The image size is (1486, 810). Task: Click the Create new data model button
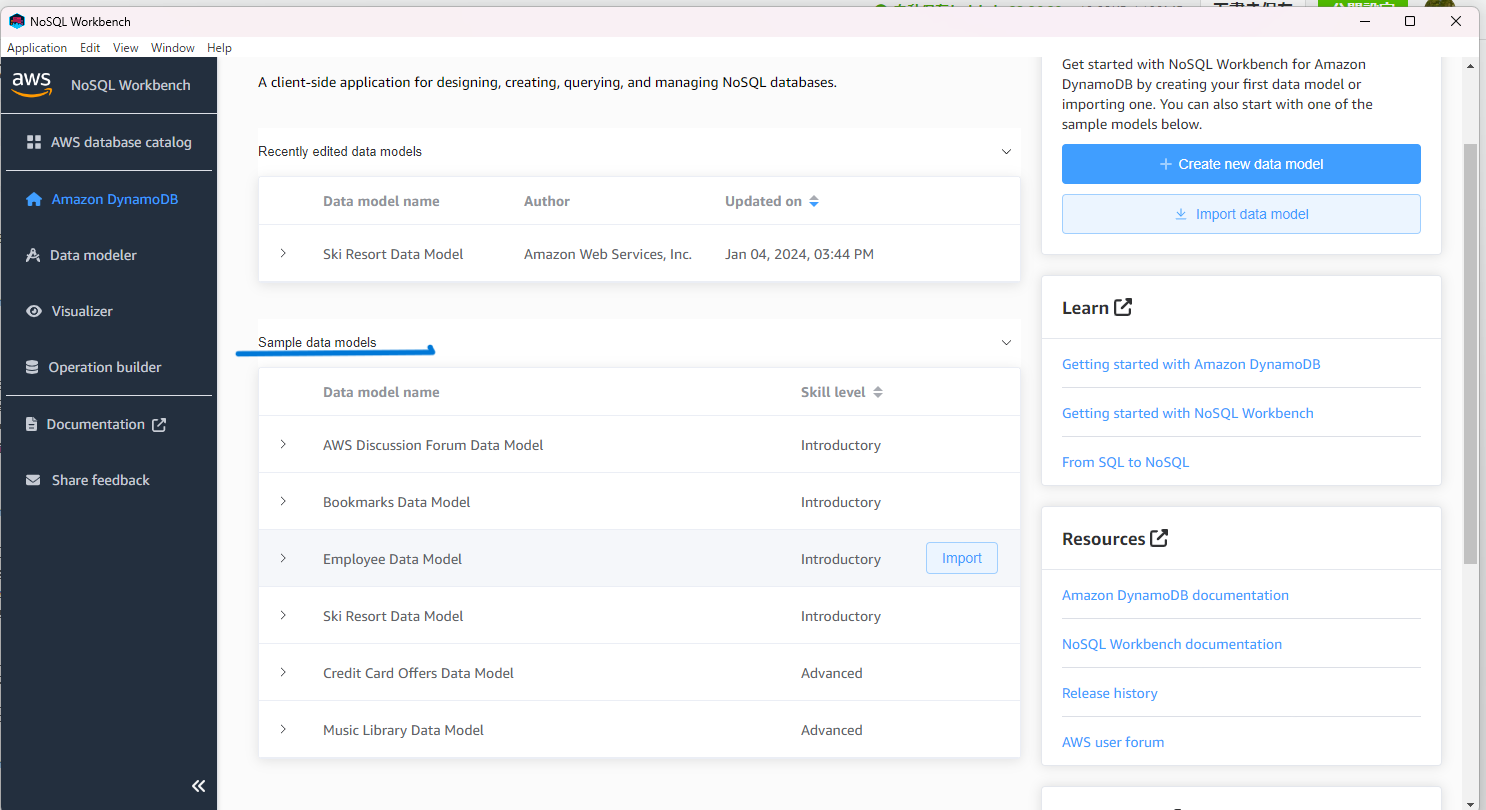coord(1241,164)
